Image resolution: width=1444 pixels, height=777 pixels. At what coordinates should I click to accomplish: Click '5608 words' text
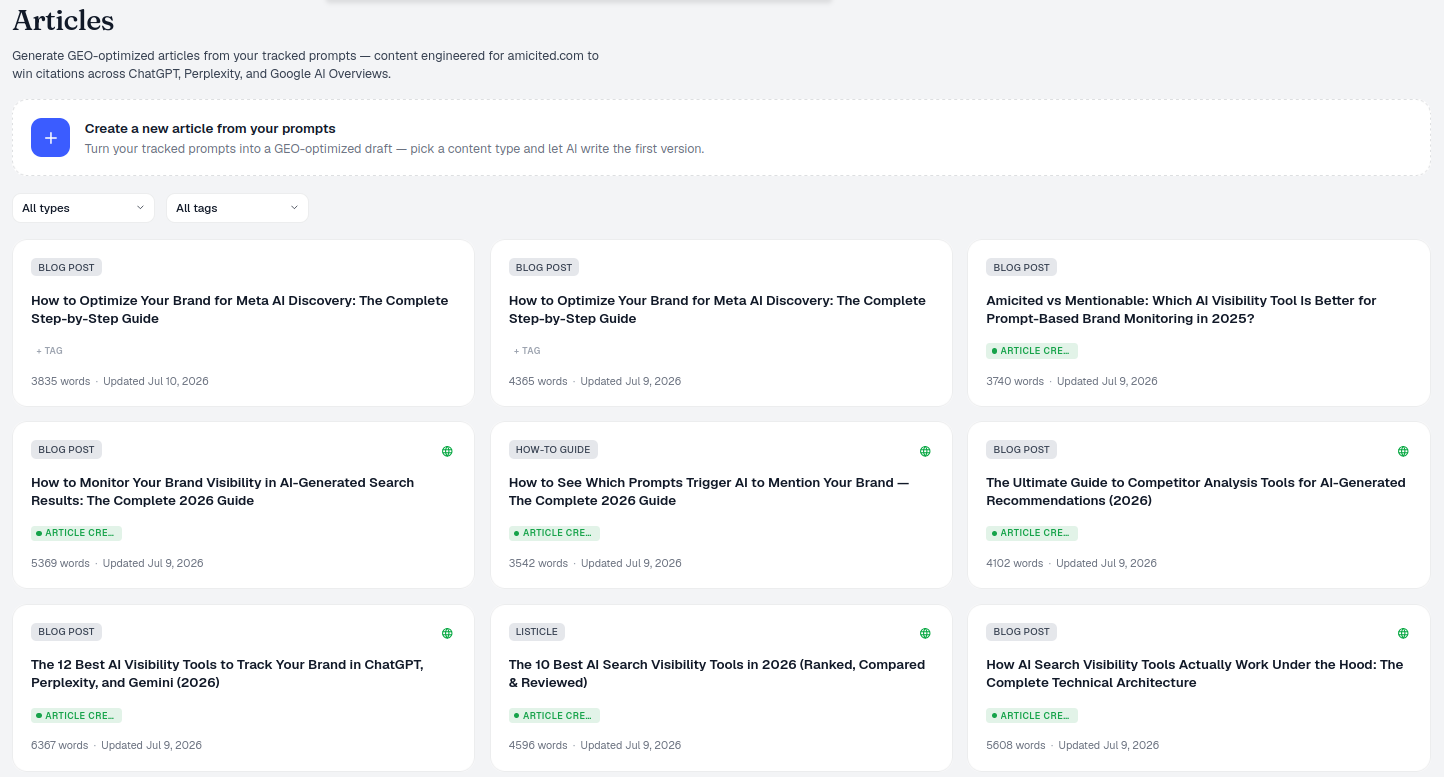pyautogui.click(x=1016, y=745)
